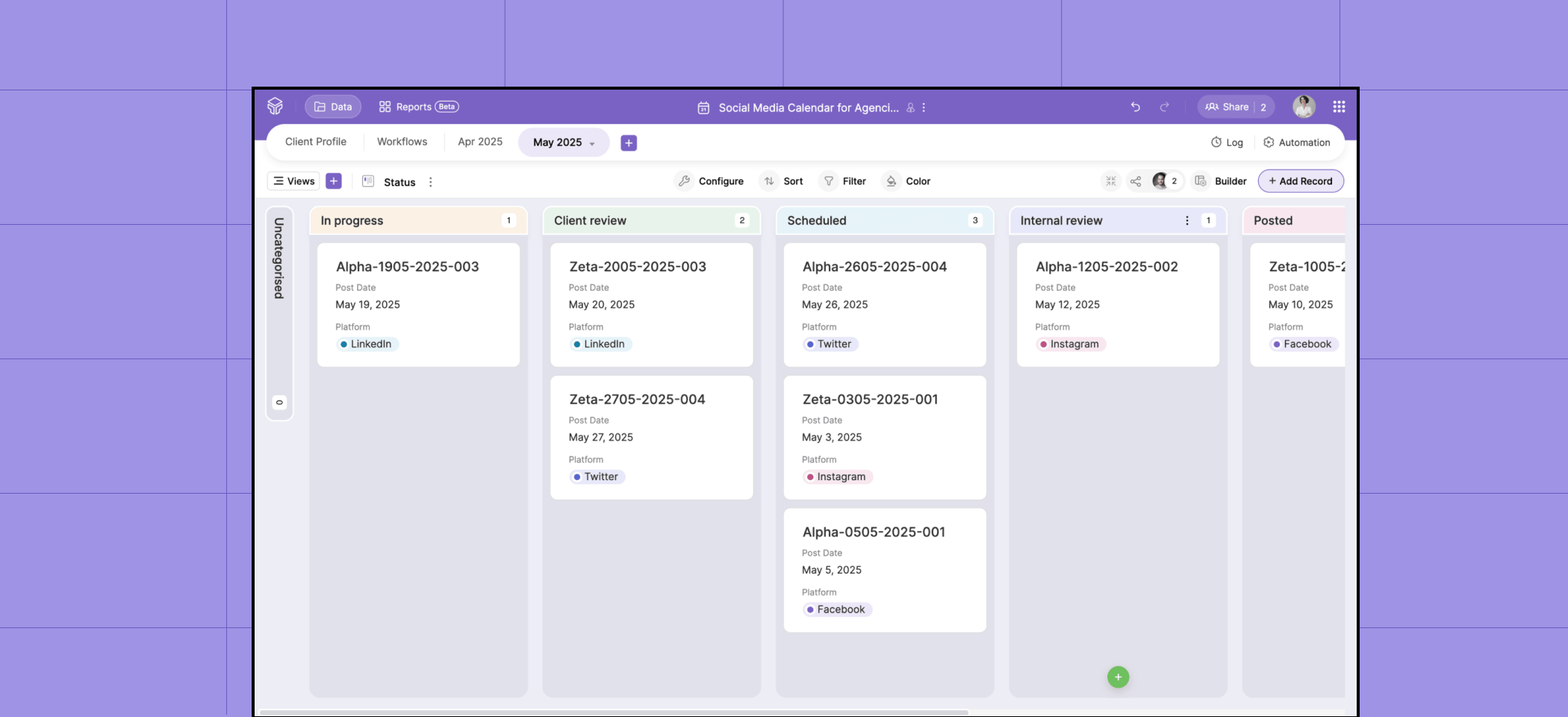Click Scheduled column count badge 3
1568x717 pixels.
(975, 220)
